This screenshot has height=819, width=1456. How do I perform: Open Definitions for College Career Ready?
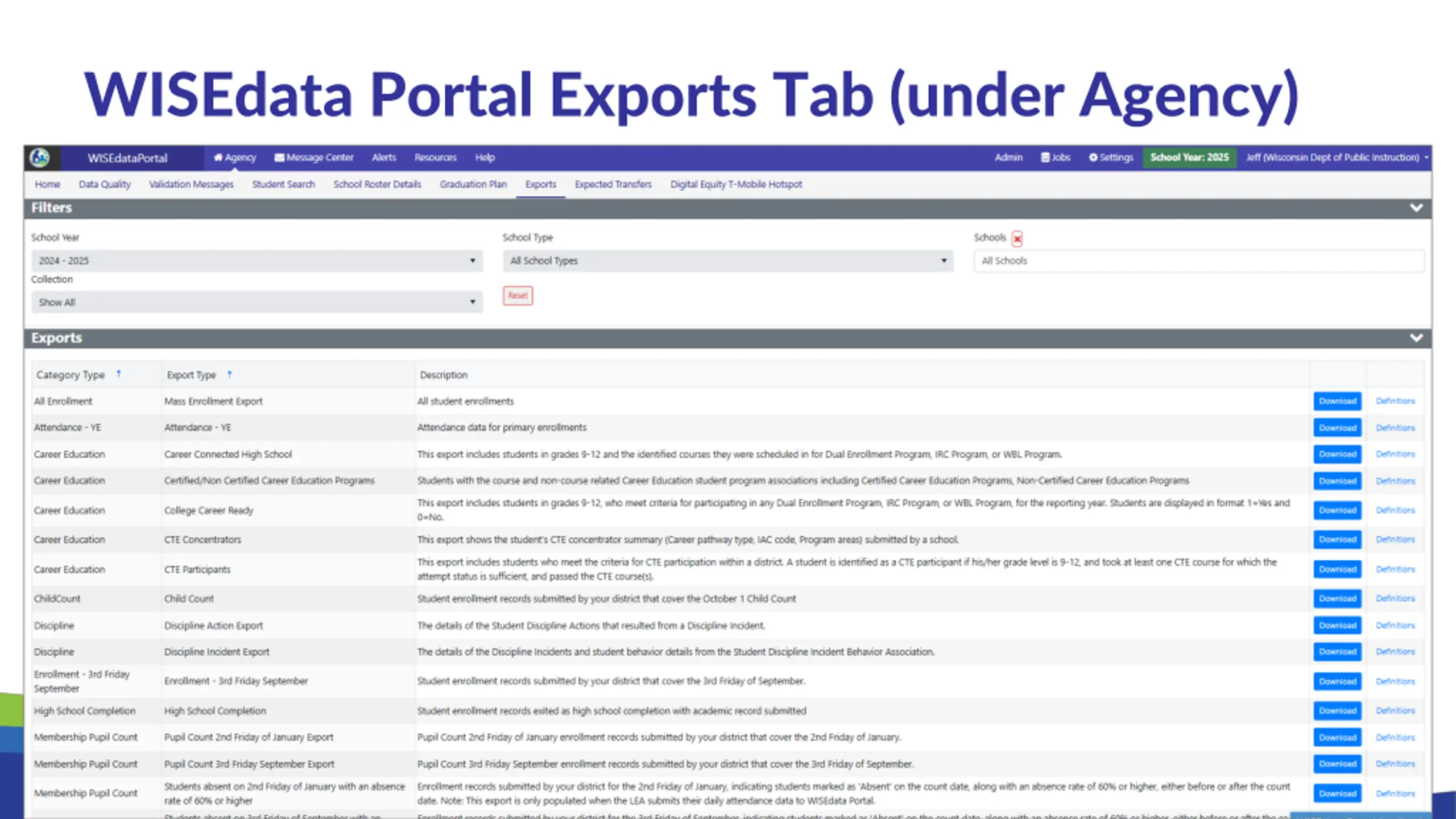coord(1395,511)
